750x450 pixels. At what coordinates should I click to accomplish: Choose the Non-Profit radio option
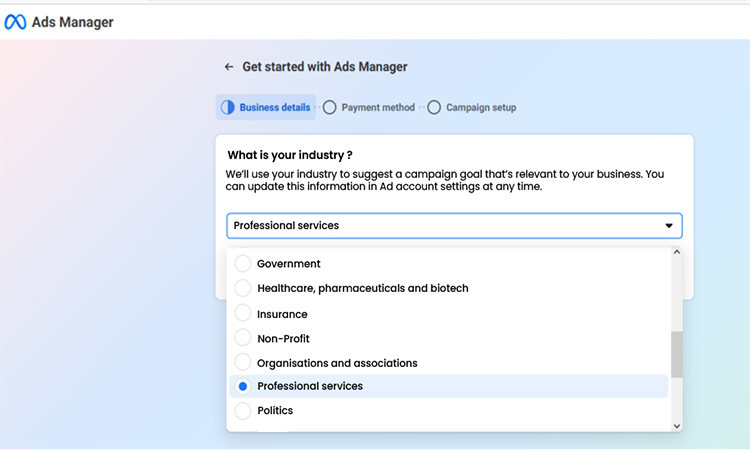point(243,338)
